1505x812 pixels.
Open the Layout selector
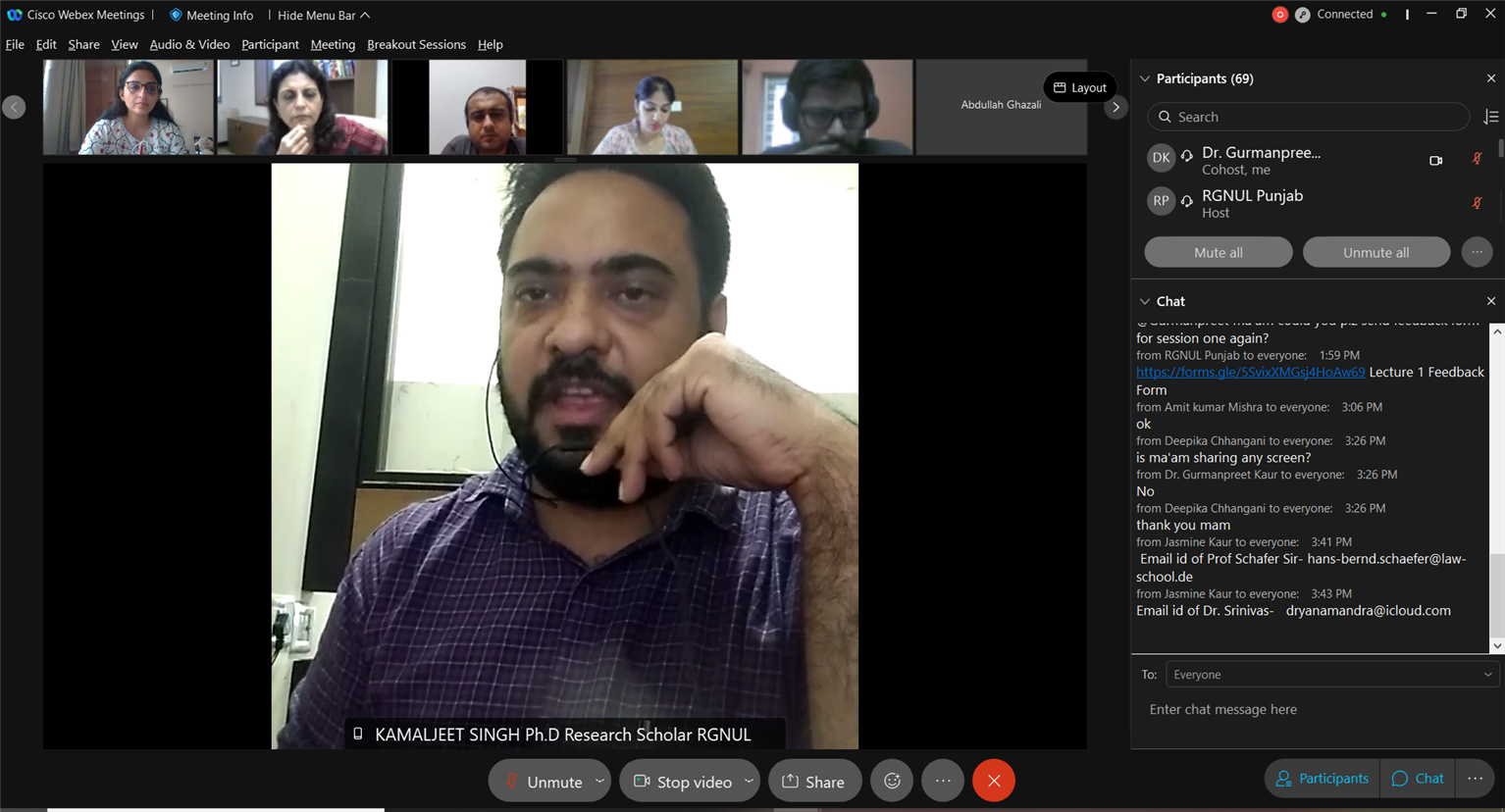click(1079, 87)
